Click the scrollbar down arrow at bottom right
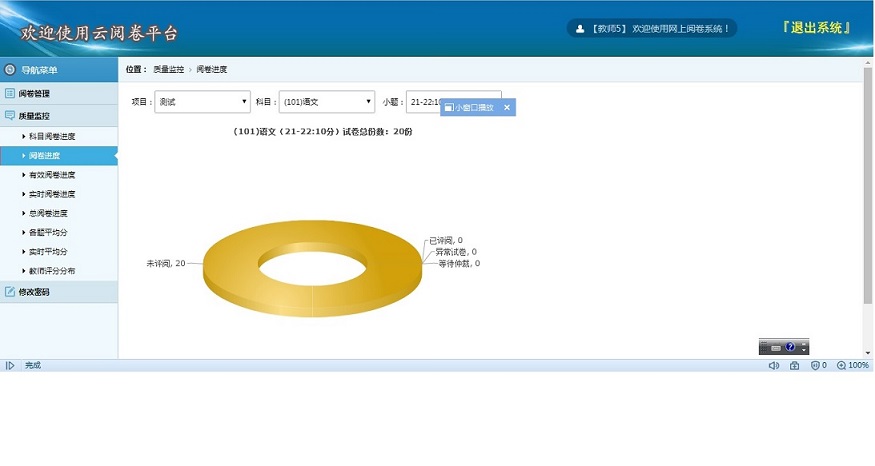The height and width of the screenshot is (466, 875). coord(867,353)
